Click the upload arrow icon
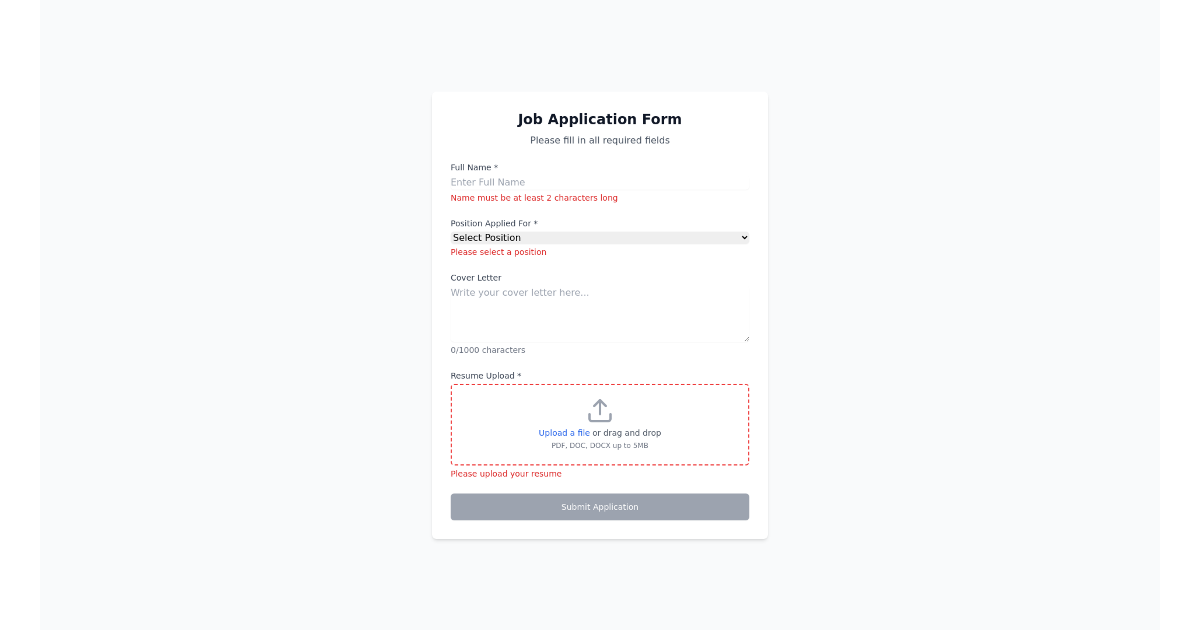Image resolution: width=1200 pixels, height=630 pixels. pyautogui.click(x=599, y=410)
